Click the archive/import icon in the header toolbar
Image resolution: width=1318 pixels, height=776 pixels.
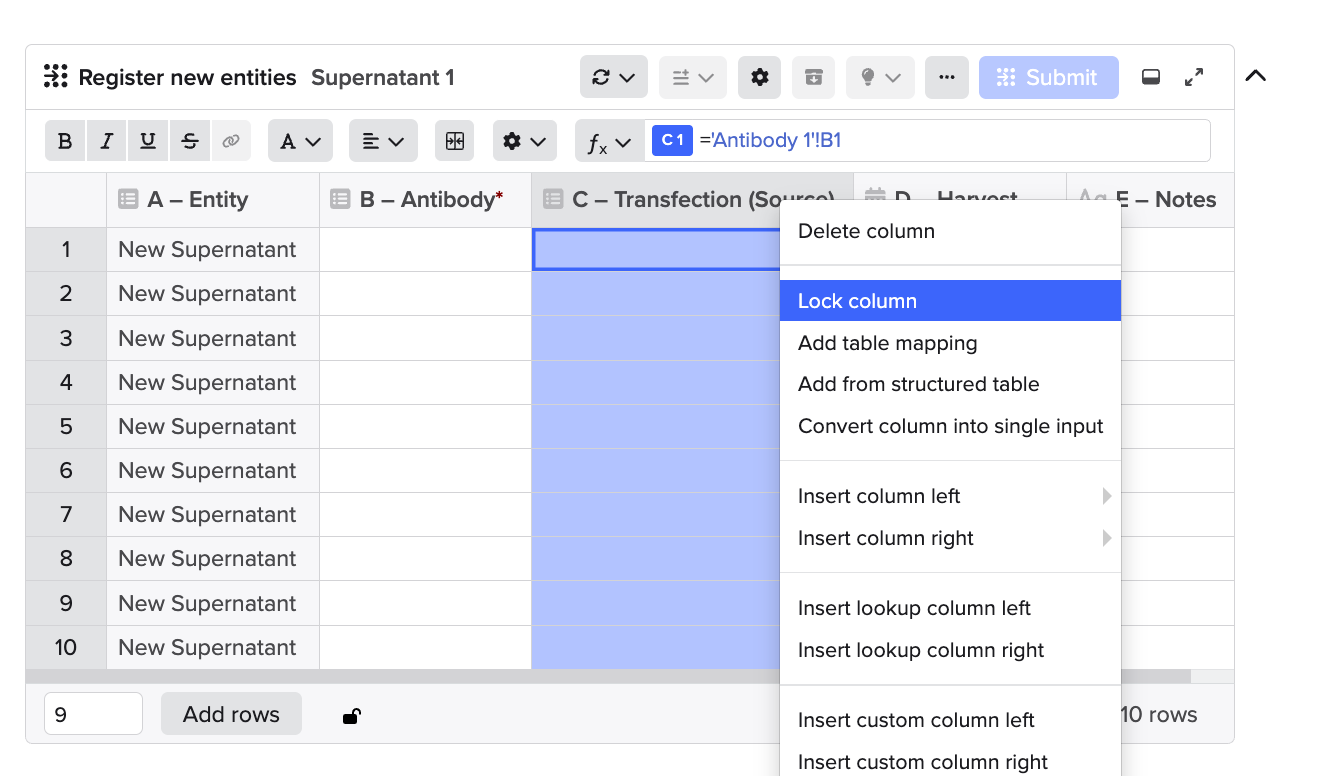(x=813, y=77)
